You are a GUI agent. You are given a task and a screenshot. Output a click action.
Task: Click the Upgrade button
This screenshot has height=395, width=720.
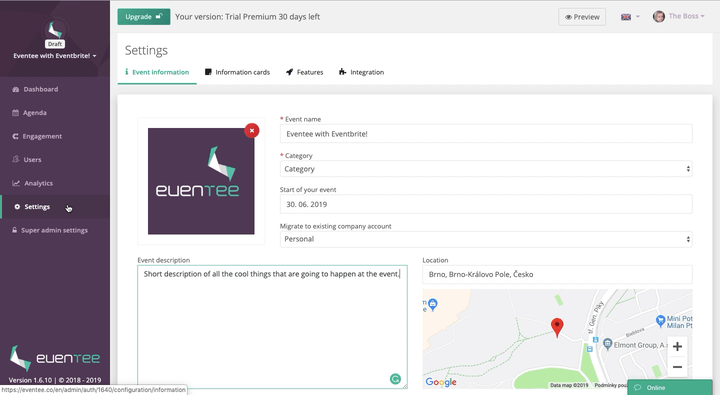144,17
